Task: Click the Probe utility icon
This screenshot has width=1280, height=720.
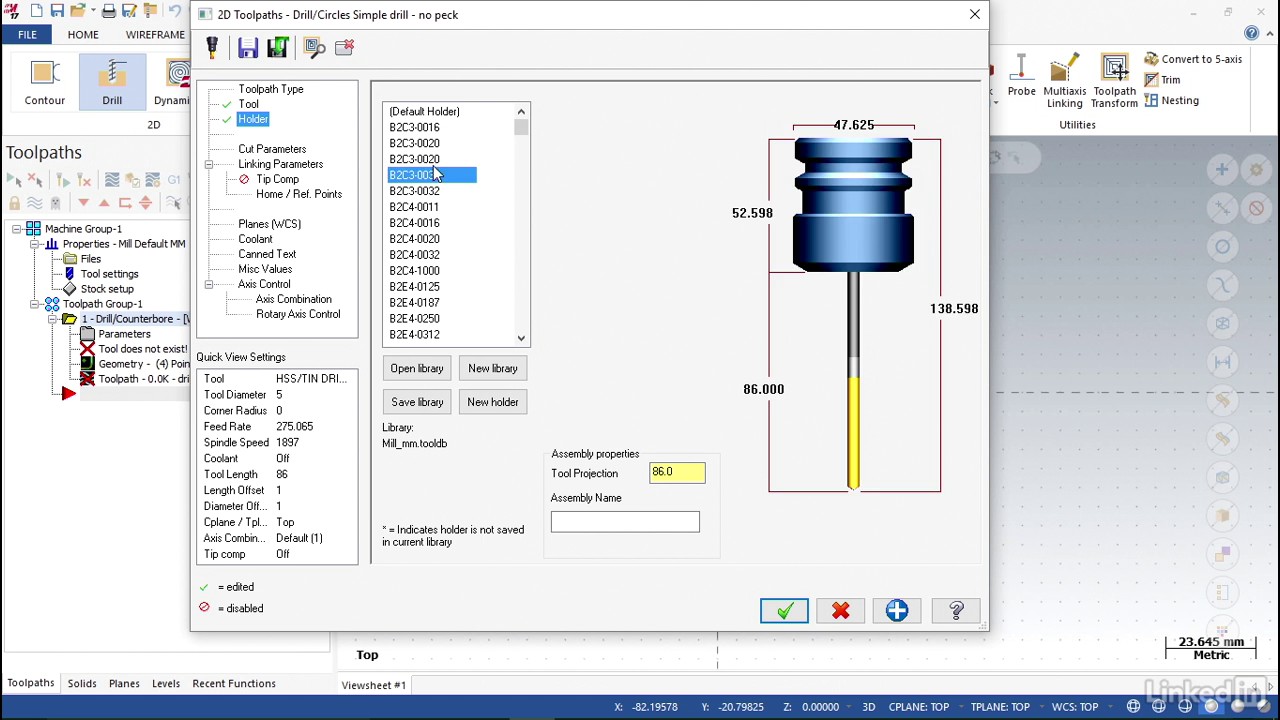Action: coord(1021,77)
